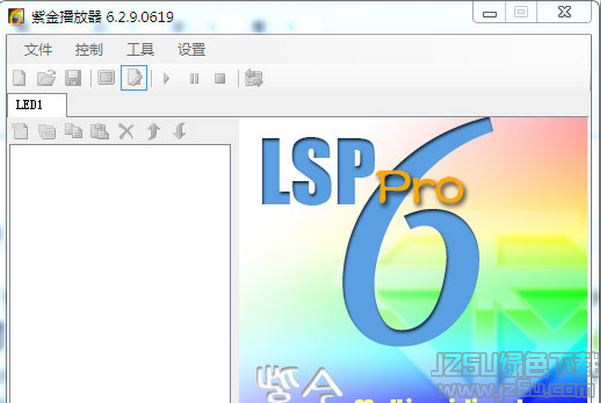Open the 文件 menu

[x=38, y=49]
